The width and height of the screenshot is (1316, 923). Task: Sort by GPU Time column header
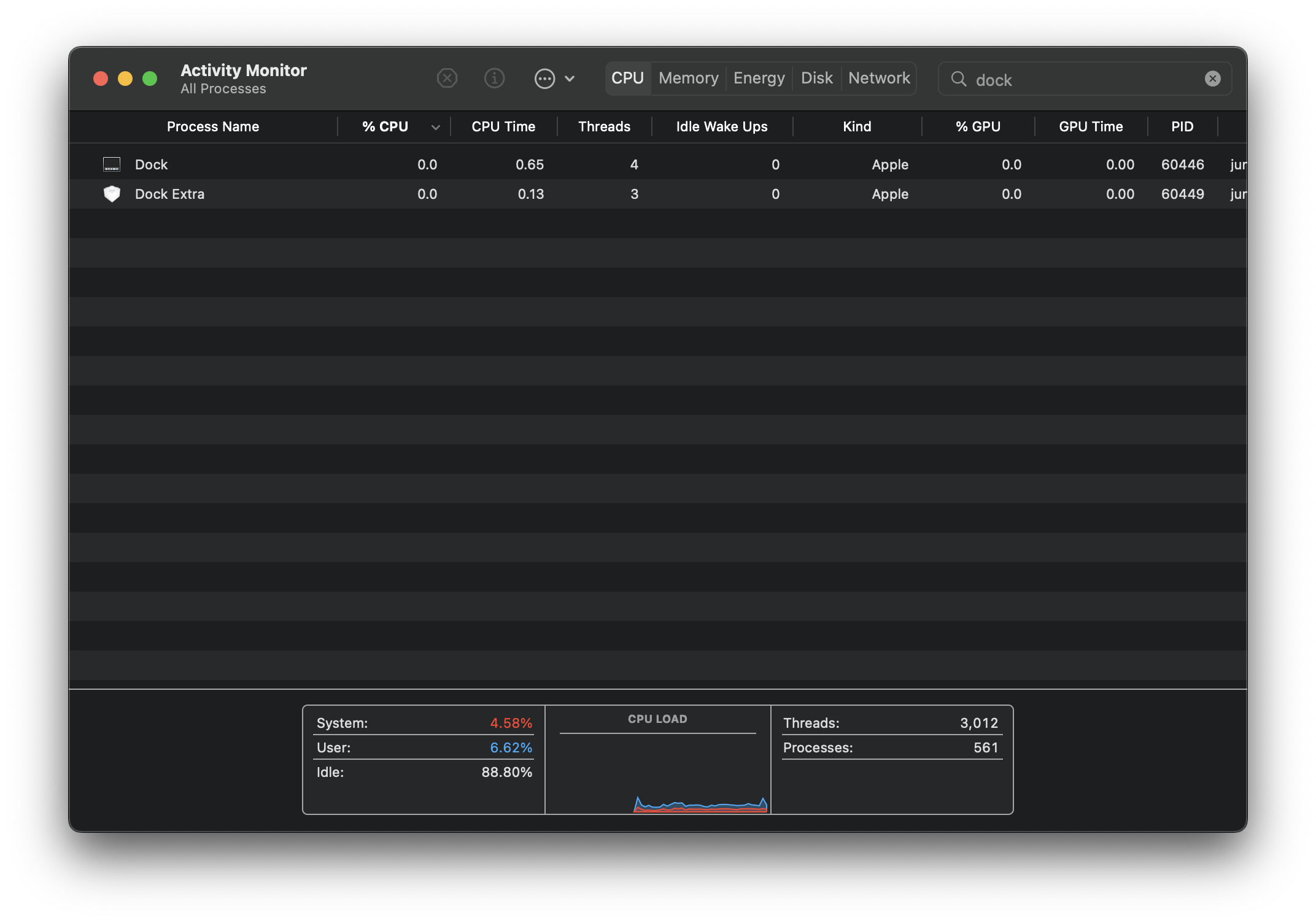(x=1091, y=126)
